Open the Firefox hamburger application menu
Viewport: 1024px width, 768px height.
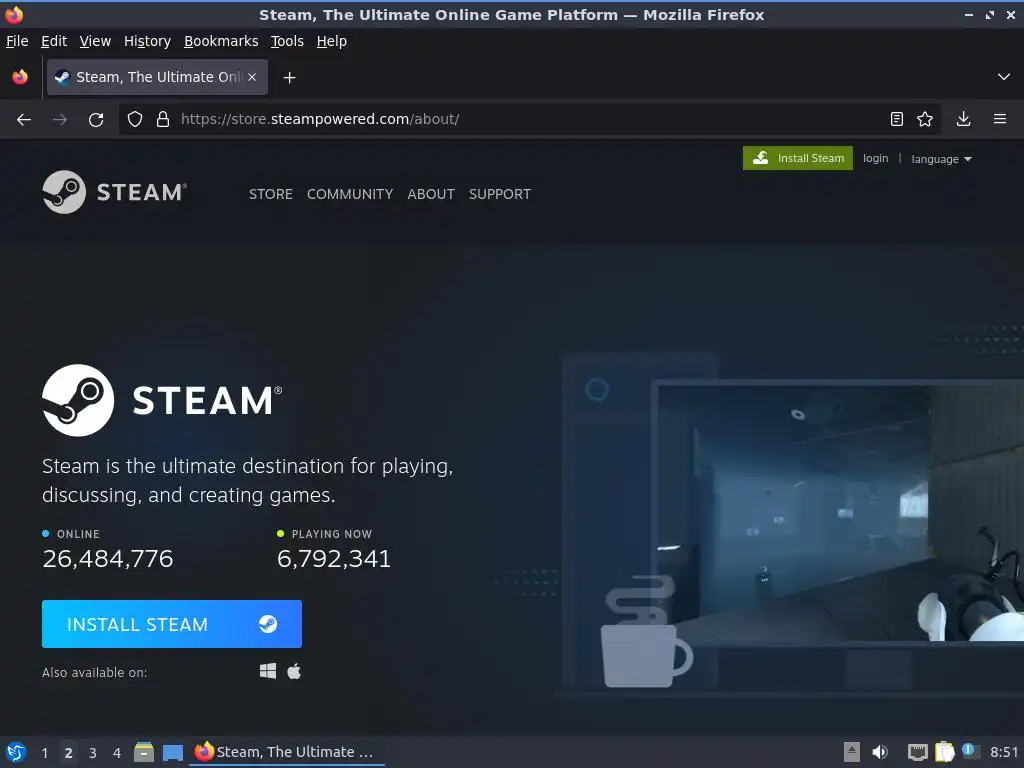tap(1000, 119)
